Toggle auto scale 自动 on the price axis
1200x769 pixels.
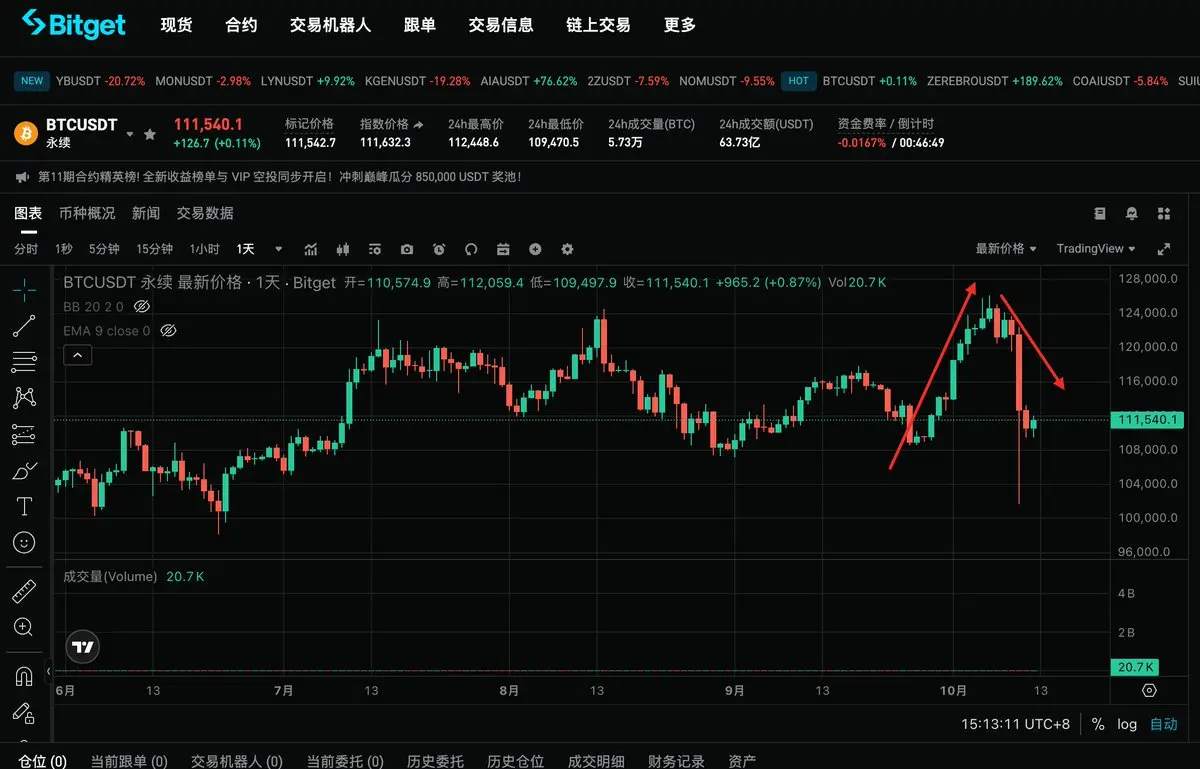click(x=1164, y=724)
